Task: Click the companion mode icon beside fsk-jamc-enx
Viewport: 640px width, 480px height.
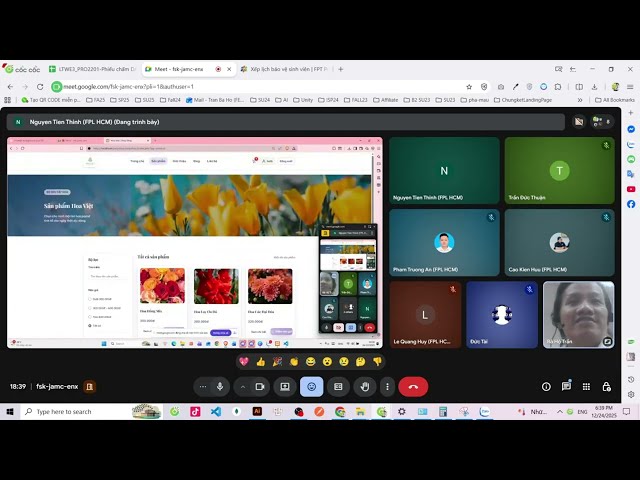Action: (x=89, y=387)
